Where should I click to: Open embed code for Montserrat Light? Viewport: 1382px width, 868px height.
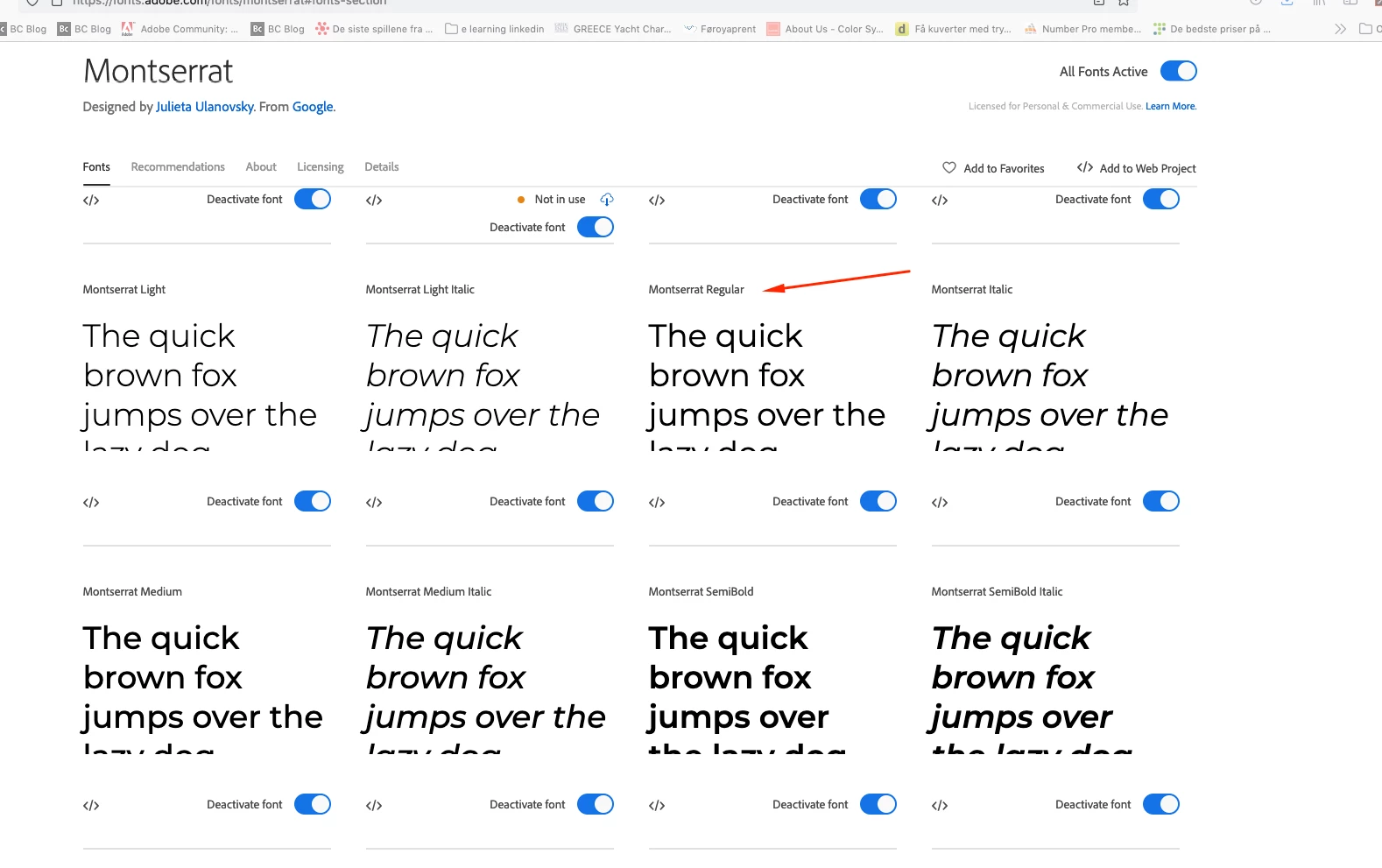tap(91, 503)
